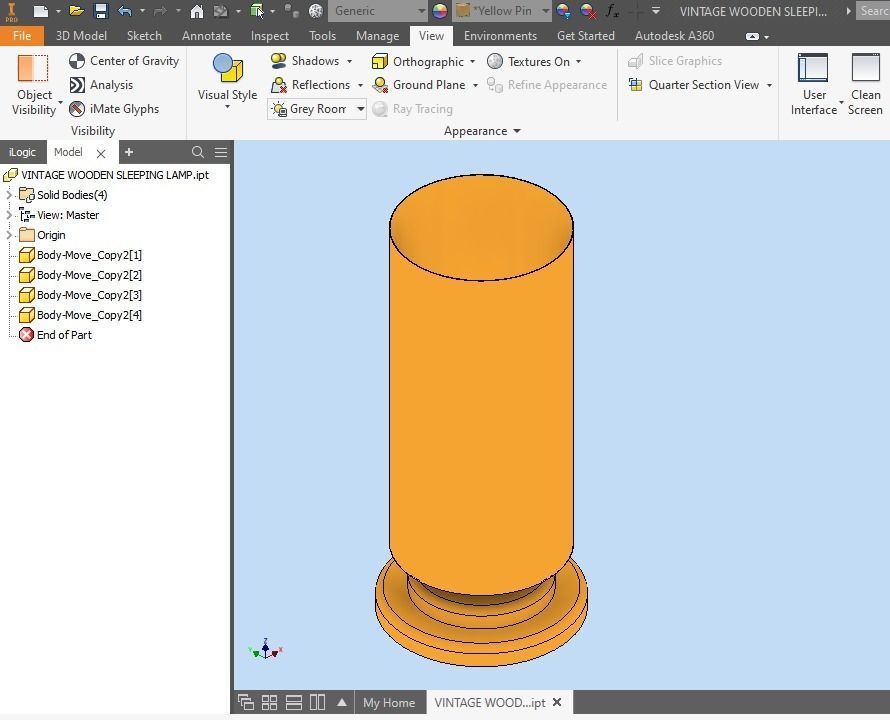Toggle Reflections display
This screenshot has height=720, width=890.
coord(310,85)
